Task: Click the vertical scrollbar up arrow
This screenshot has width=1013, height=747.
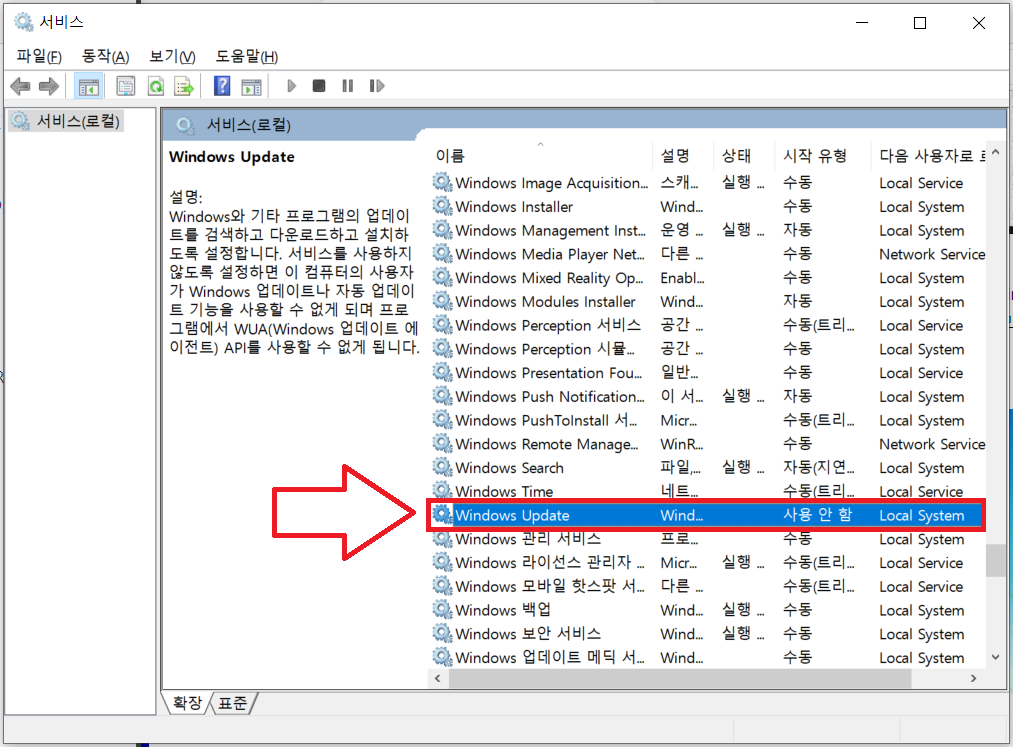Action: (x=996, y=153)
